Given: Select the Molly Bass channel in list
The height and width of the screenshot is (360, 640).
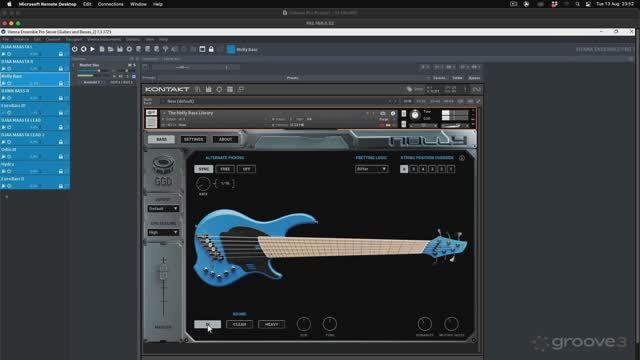Looking at the screenshot, I should 35,80.
